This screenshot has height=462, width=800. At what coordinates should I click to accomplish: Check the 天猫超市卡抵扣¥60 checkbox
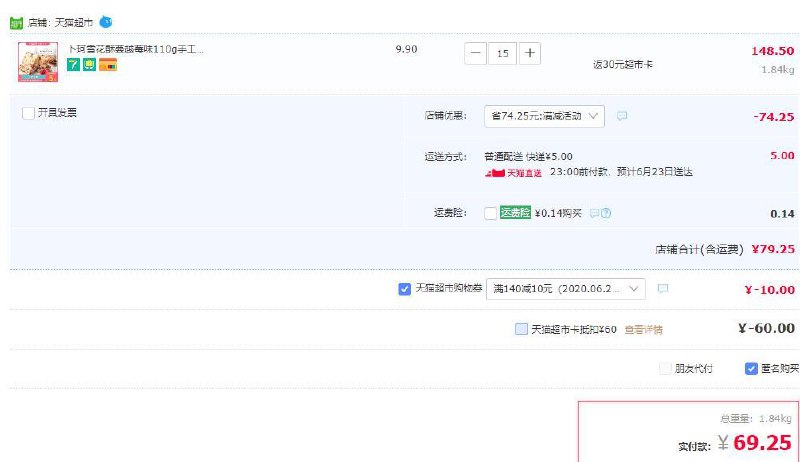coord(521,329)
